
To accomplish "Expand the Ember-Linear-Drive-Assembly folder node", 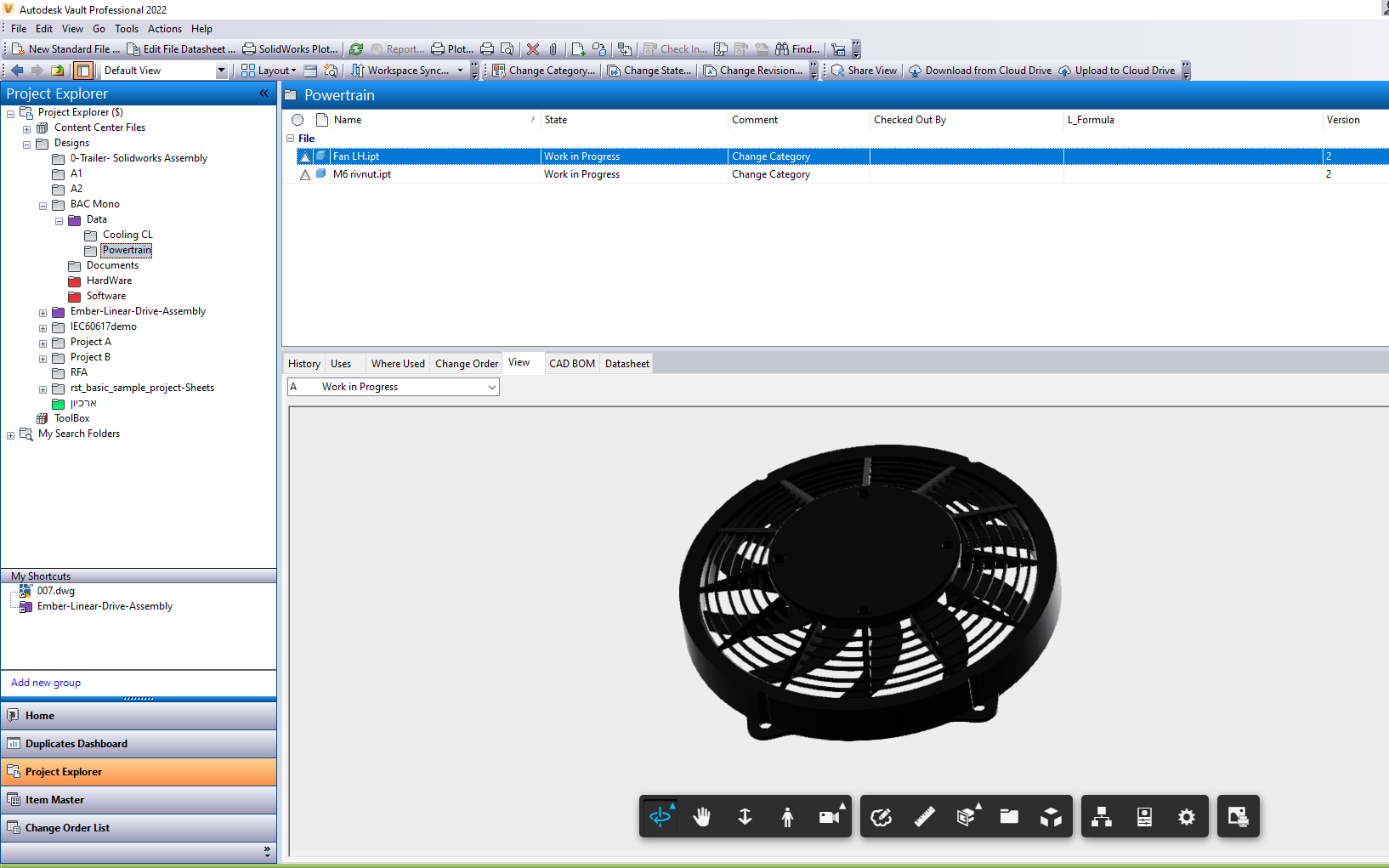I will pyautogui.click(x=43, y=313).
